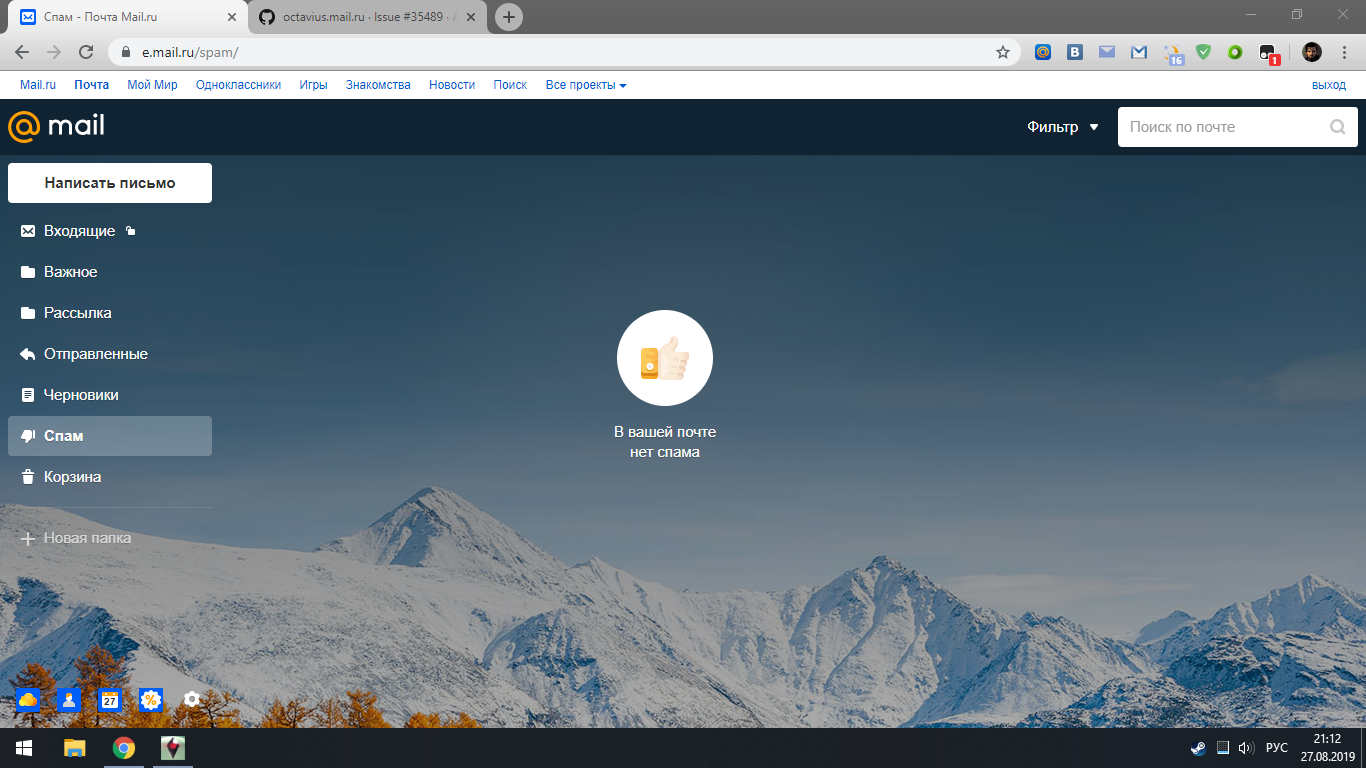The height and width of the screenshot is (768, 1366).
Task: Click the VK extension icon in the toolbar
Action: (1074, 52)
